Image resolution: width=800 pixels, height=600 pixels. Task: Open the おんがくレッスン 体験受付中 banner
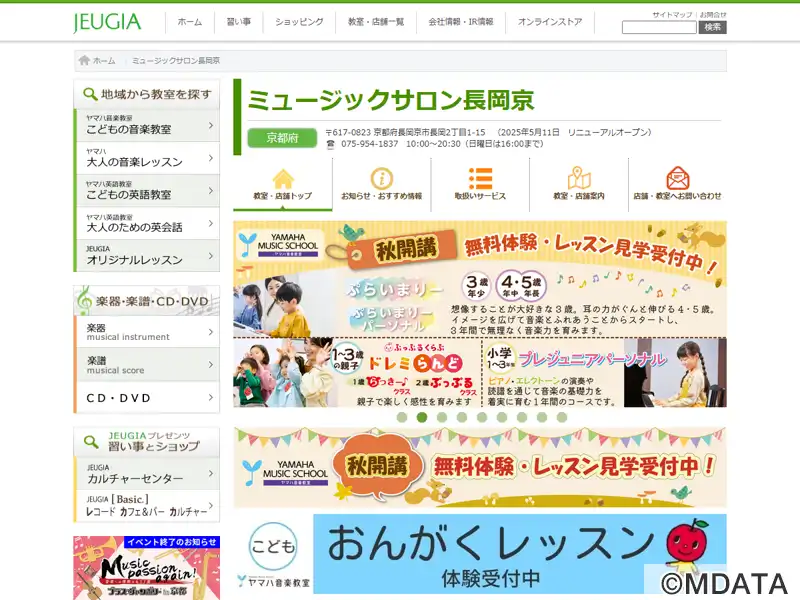pyautogui.click(x=480, y=555)
